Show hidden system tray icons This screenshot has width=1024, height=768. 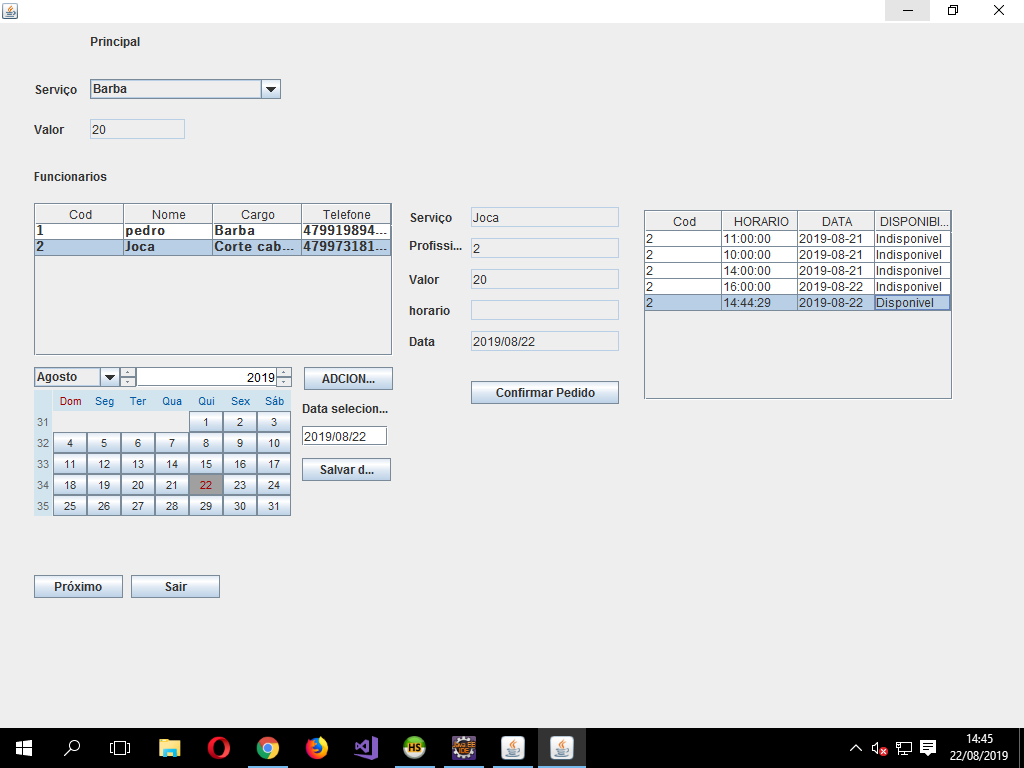856,748
